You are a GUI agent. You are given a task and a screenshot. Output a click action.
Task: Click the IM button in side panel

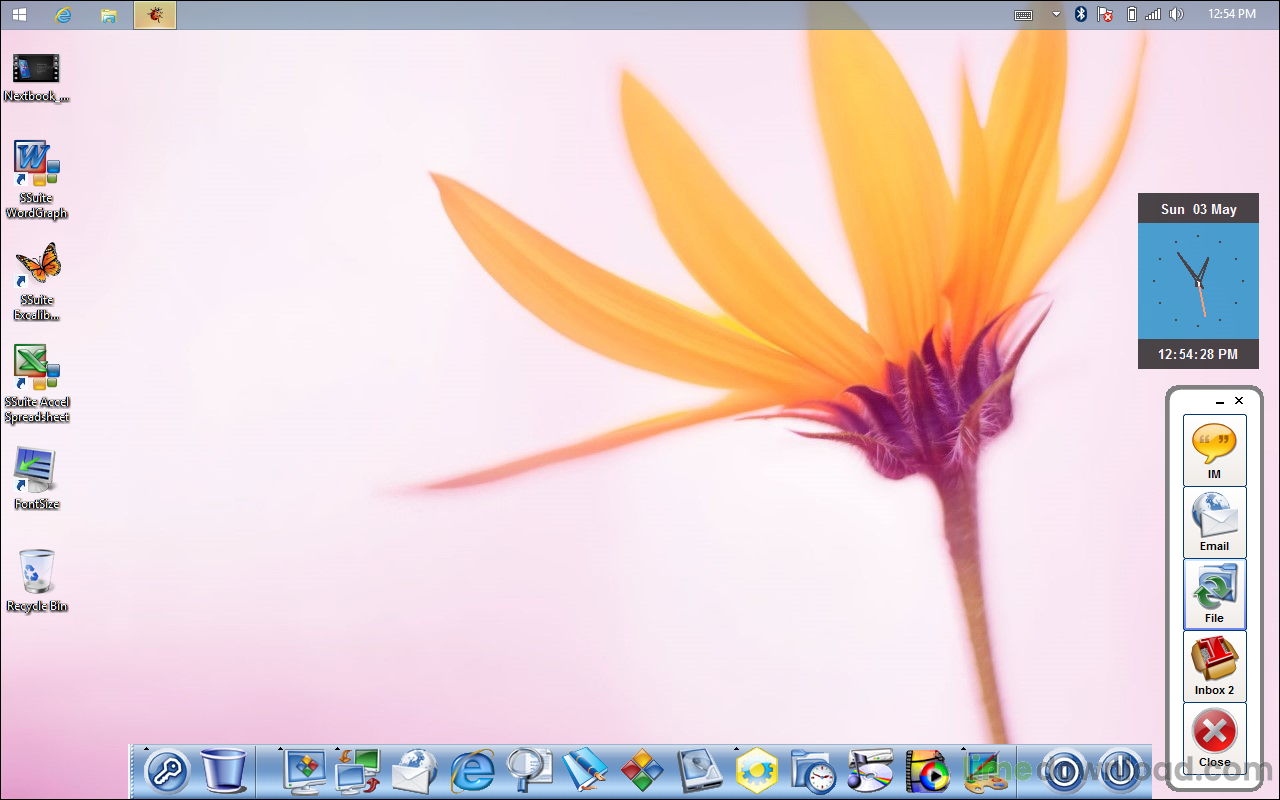pos(1214,450)
